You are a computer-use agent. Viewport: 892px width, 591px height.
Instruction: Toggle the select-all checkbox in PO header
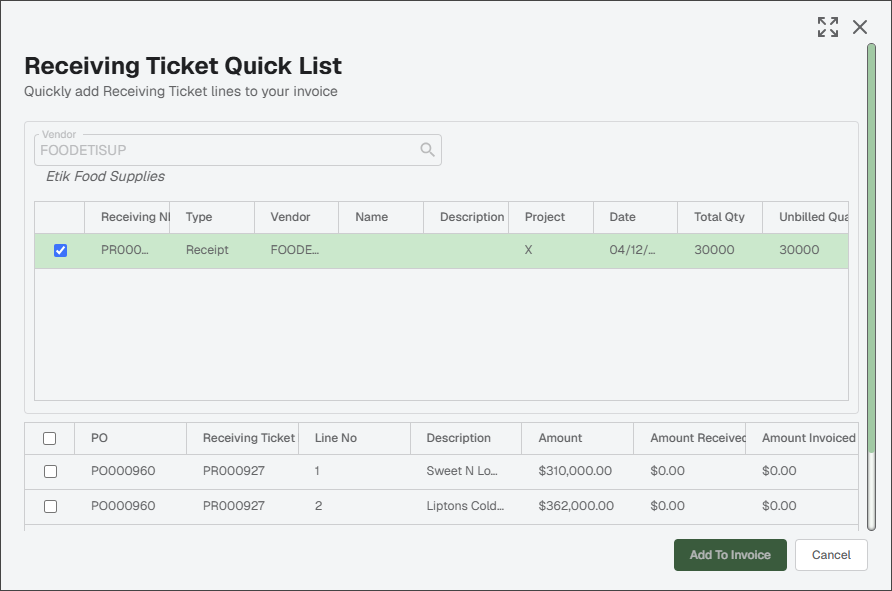tap(49, 438)
